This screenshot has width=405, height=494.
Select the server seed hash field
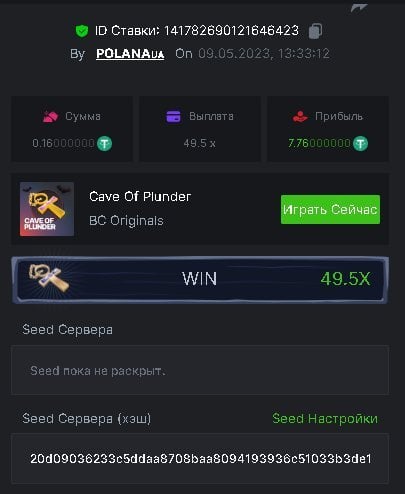click(200, 459)
